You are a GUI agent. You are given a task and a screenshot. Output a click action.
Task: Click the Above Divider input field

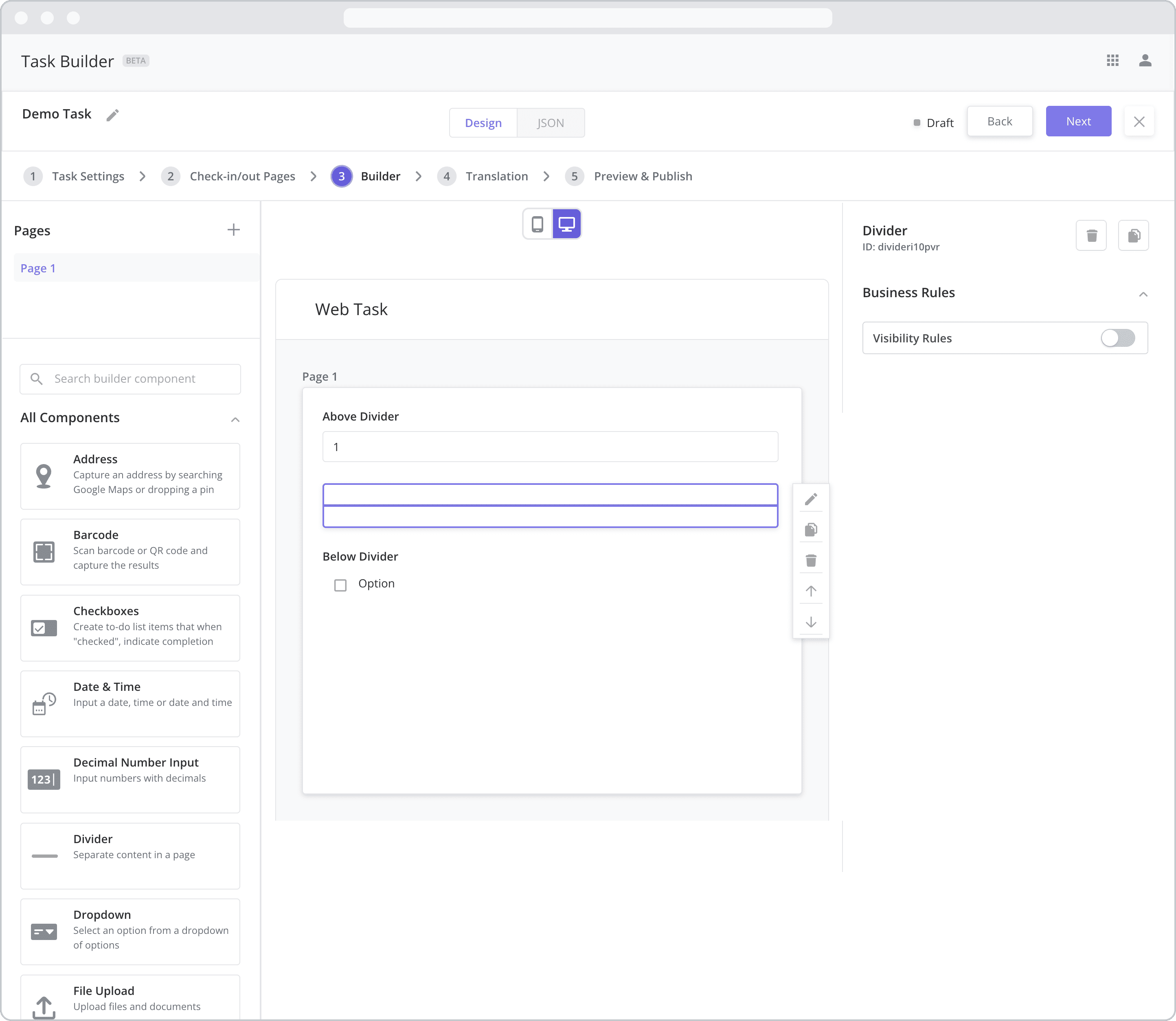click(550, 447)
